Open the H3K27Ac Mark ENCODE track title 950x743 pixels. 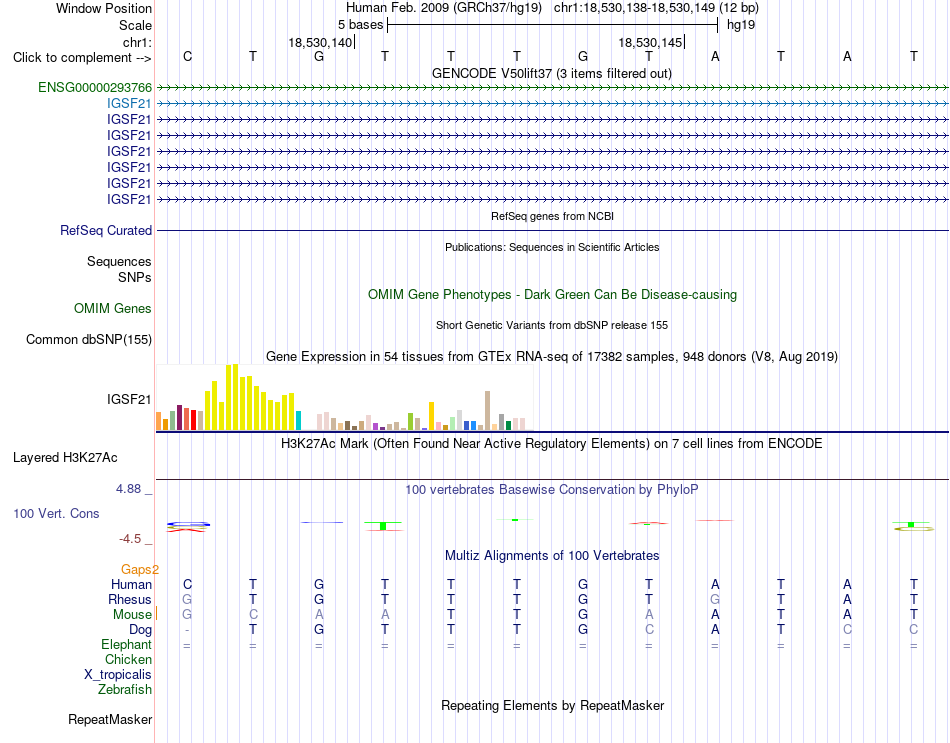[552, 444]
